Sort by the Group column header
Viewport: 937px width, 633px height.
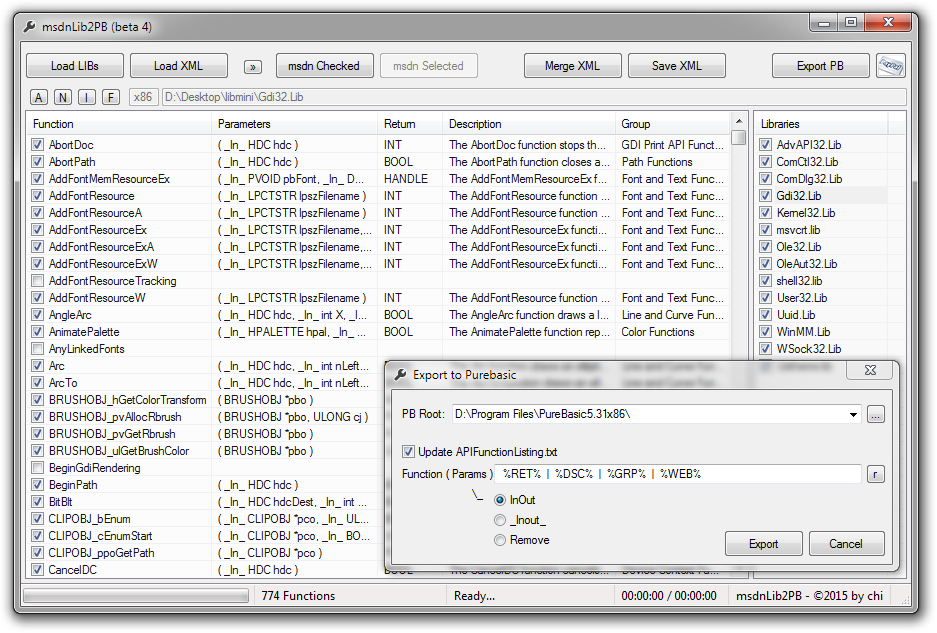click(672, 124)
